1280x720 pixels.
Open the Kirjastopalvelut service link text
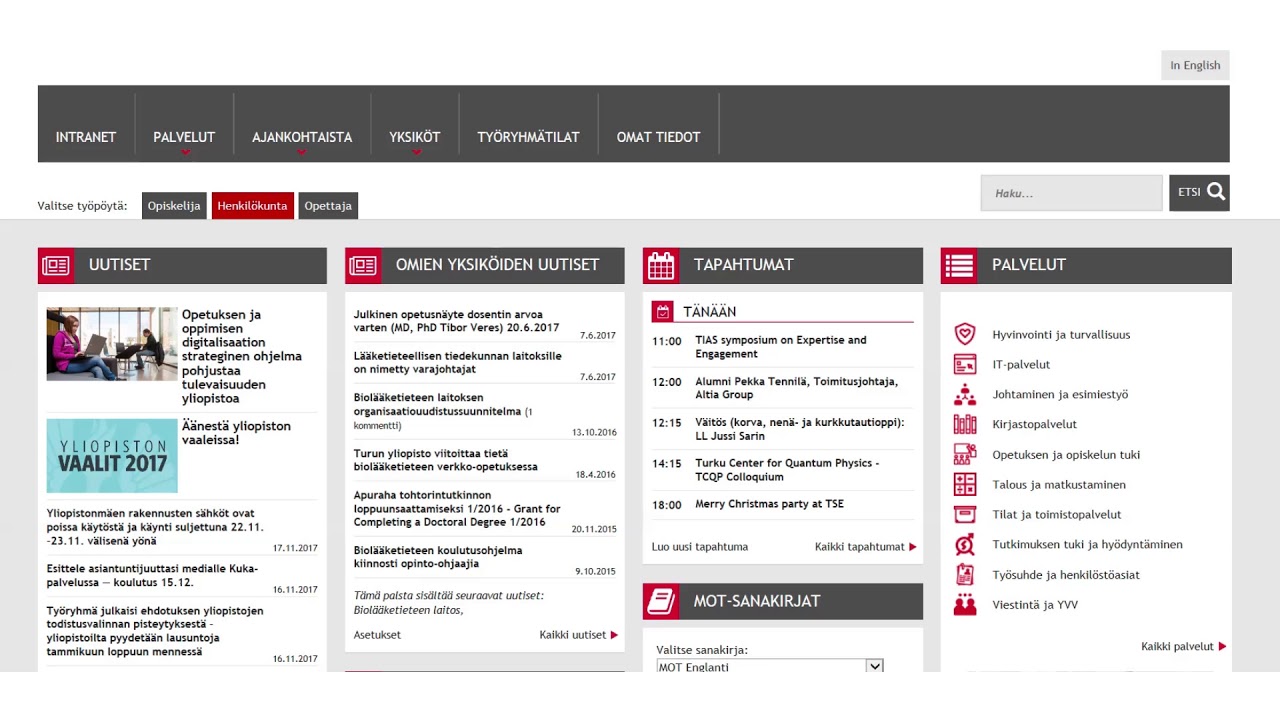click(1034, 424)
